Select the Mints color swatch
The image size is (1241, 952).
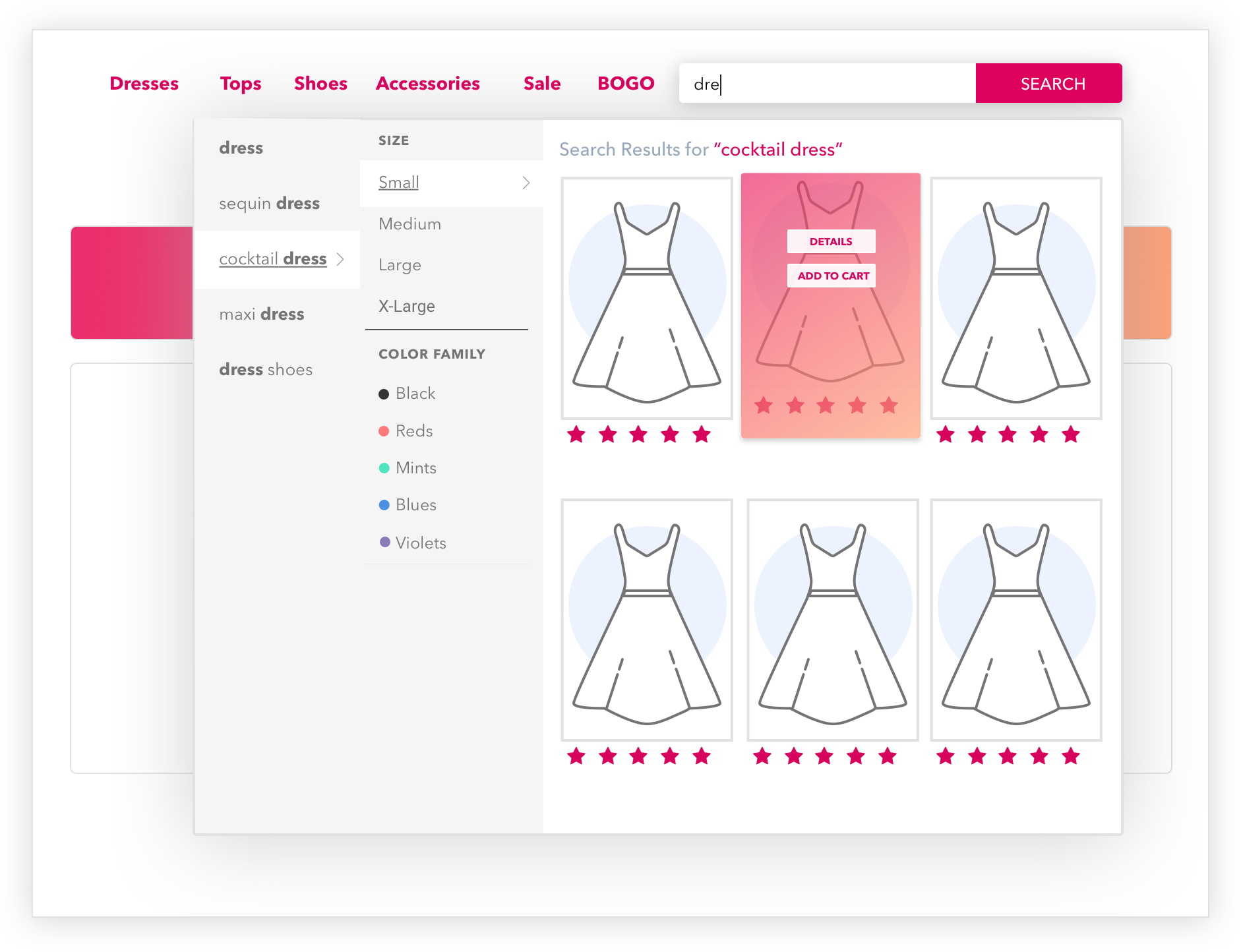click(384, 468)
